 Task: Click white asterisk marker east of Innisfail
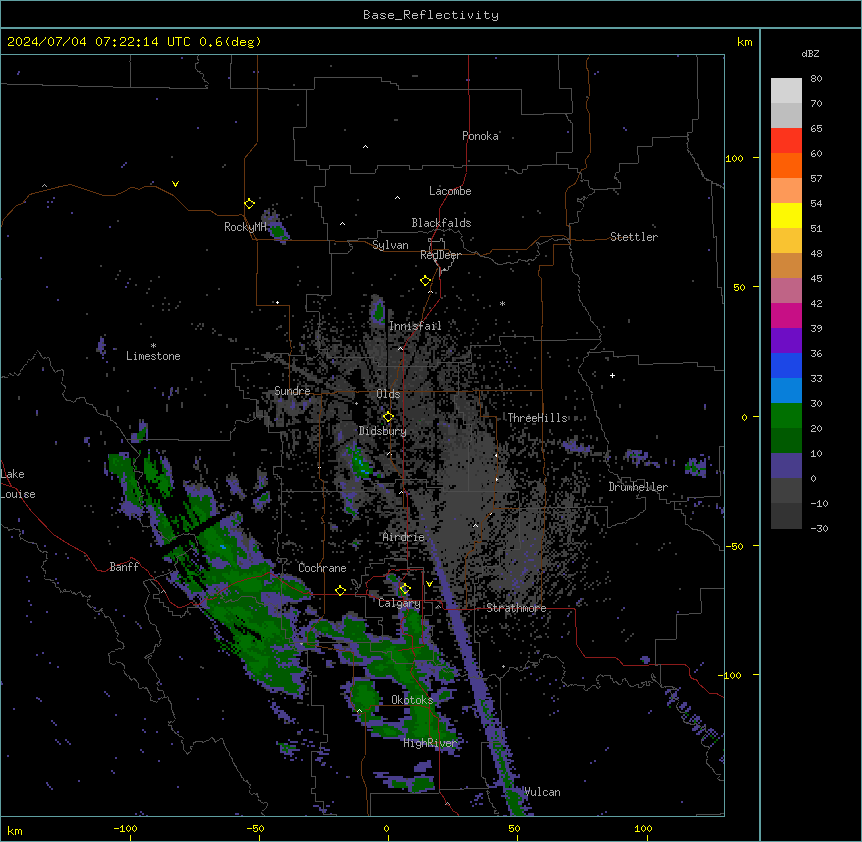pyautogui.click(x=502, y=303)
